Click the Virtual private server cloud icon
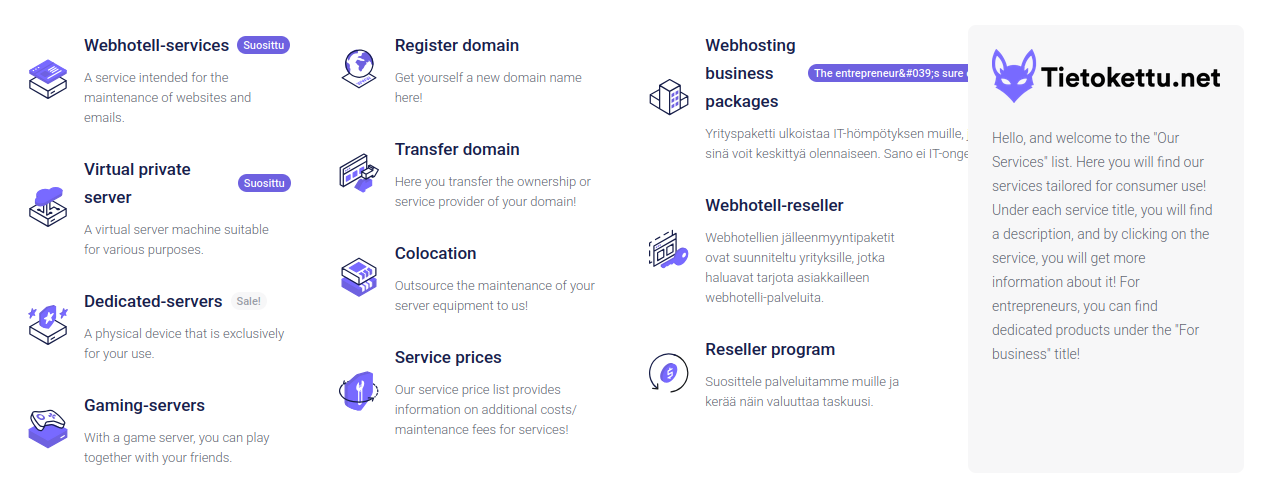The image size is (1272, 498). (x=47, y=203)
